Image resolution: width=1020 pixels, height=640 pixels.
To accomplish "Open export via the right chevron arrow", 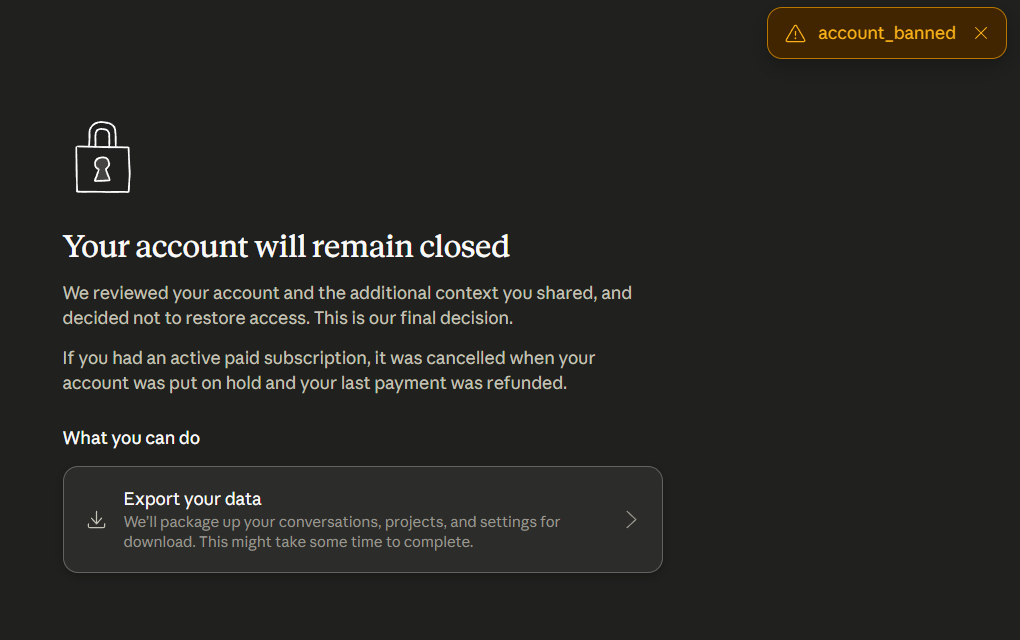I will pos(631,520).
